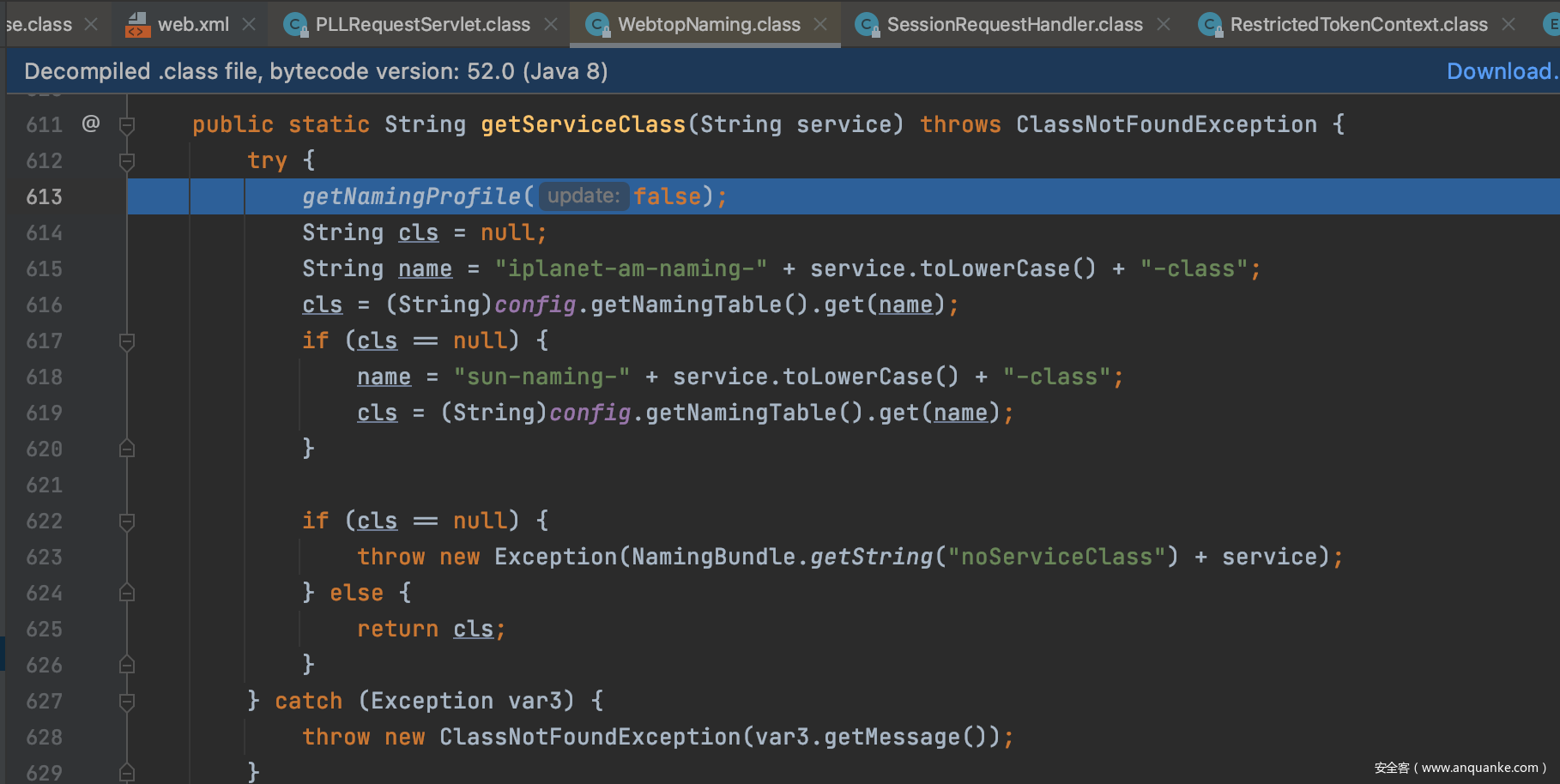Open the RestrictedTokenContext.class tab
Viewport: 1560px width, 784px height.
pyautogui.click(x=1358, y=24)
